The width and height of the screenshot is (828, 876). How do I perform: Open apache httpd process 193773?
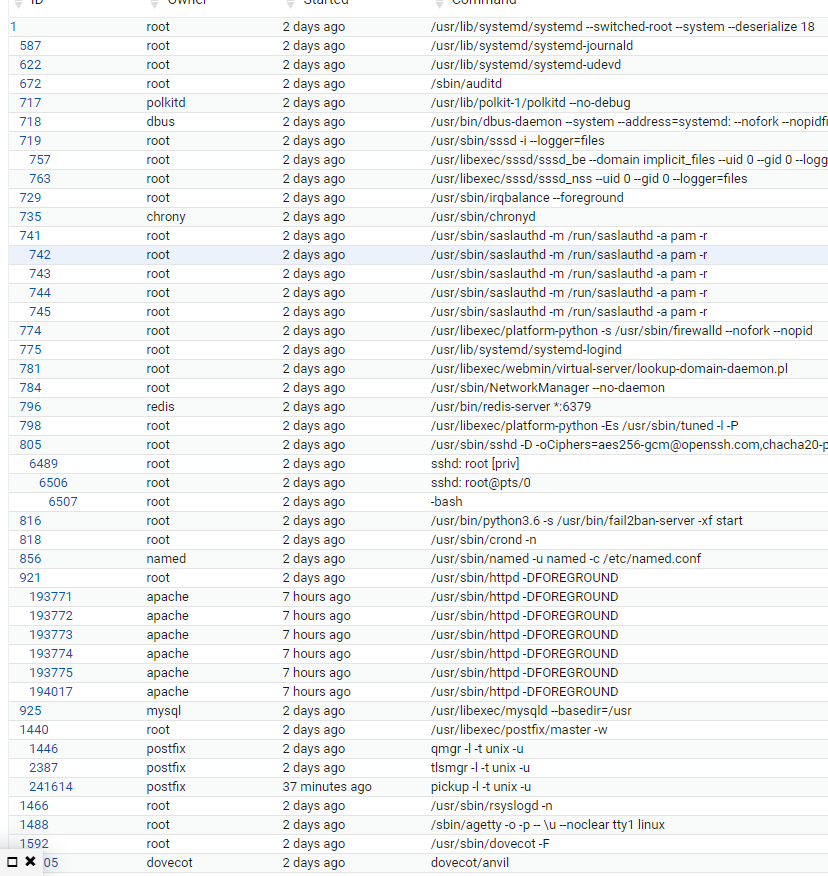coord(51,635)
